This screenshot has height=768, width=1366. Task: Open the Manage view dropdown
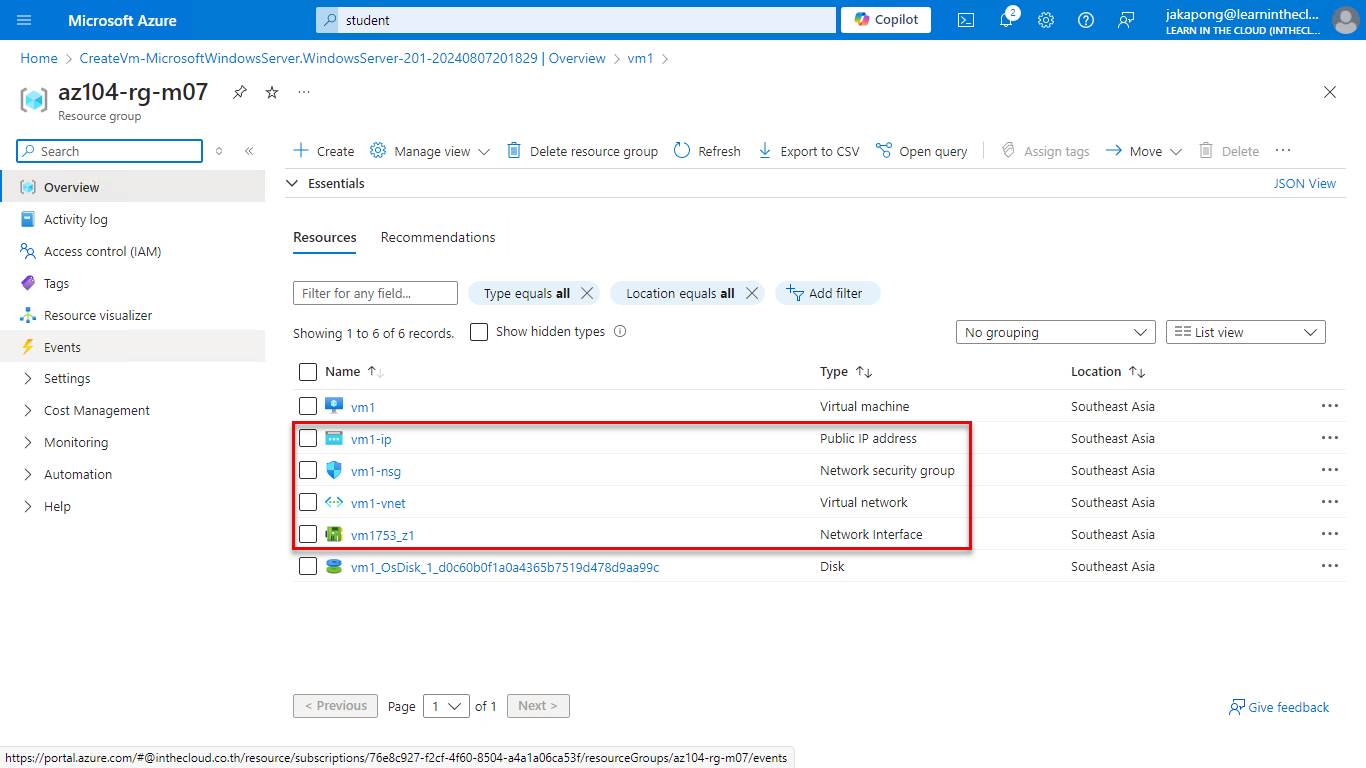(x=430, y=151)
